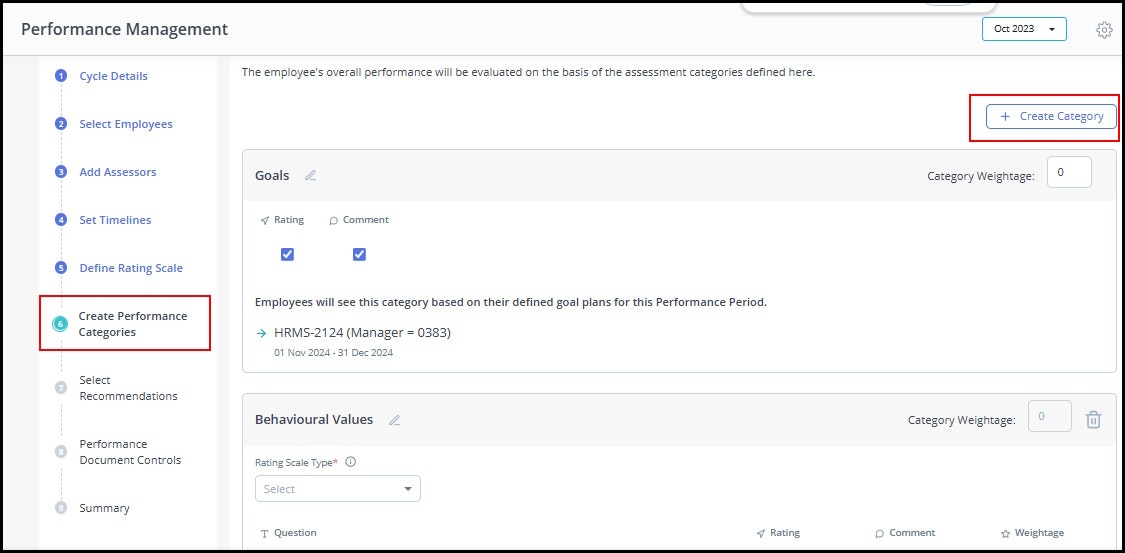Viewport: 1125px width, 553px height.
Task: Go to Set Timelines step
Action: [115, 220]
